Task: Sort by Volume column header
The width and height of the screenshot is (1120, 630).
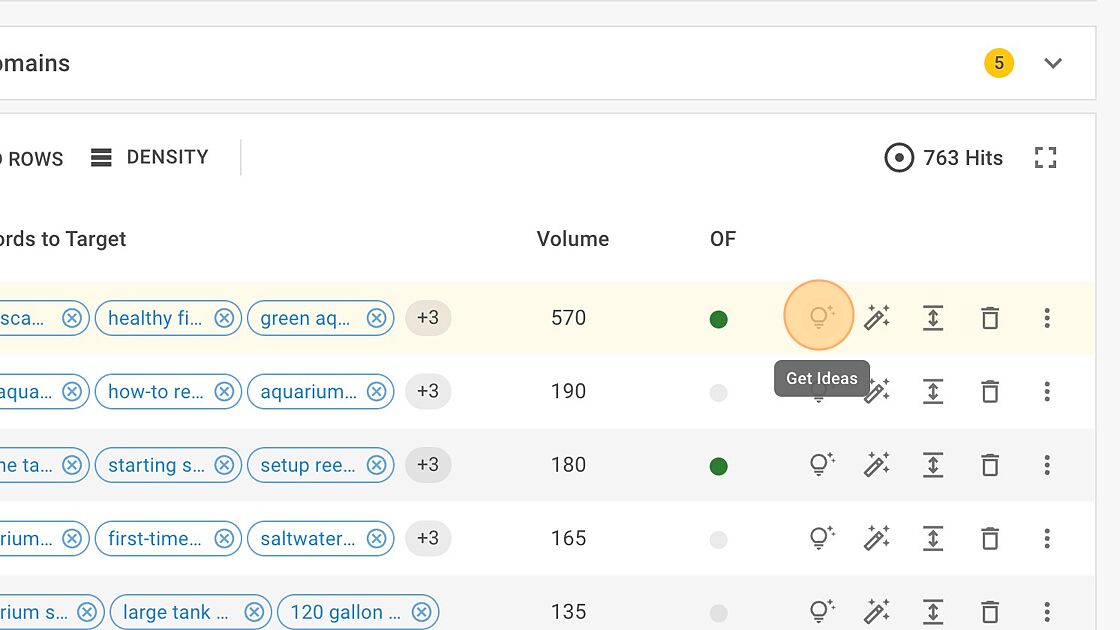Action: point(572,239)
